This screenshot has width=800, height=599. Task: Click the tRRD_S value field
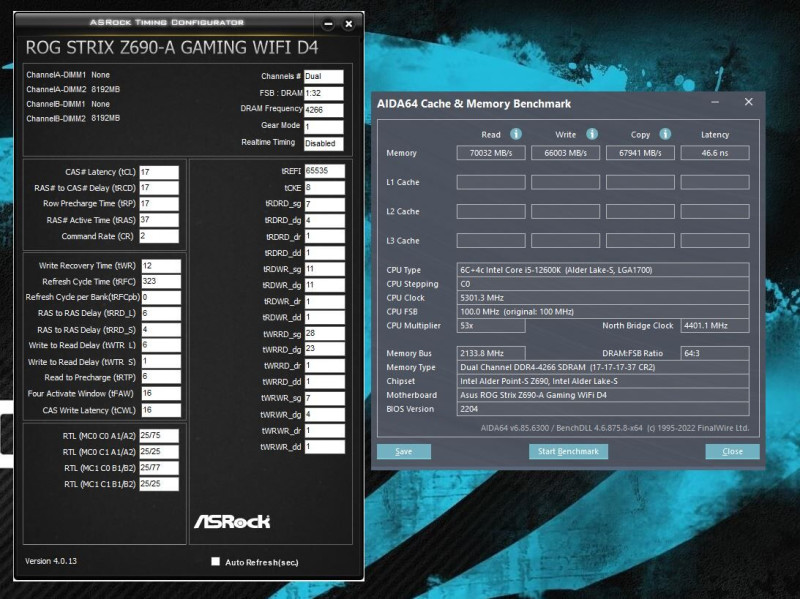point(161,330)
